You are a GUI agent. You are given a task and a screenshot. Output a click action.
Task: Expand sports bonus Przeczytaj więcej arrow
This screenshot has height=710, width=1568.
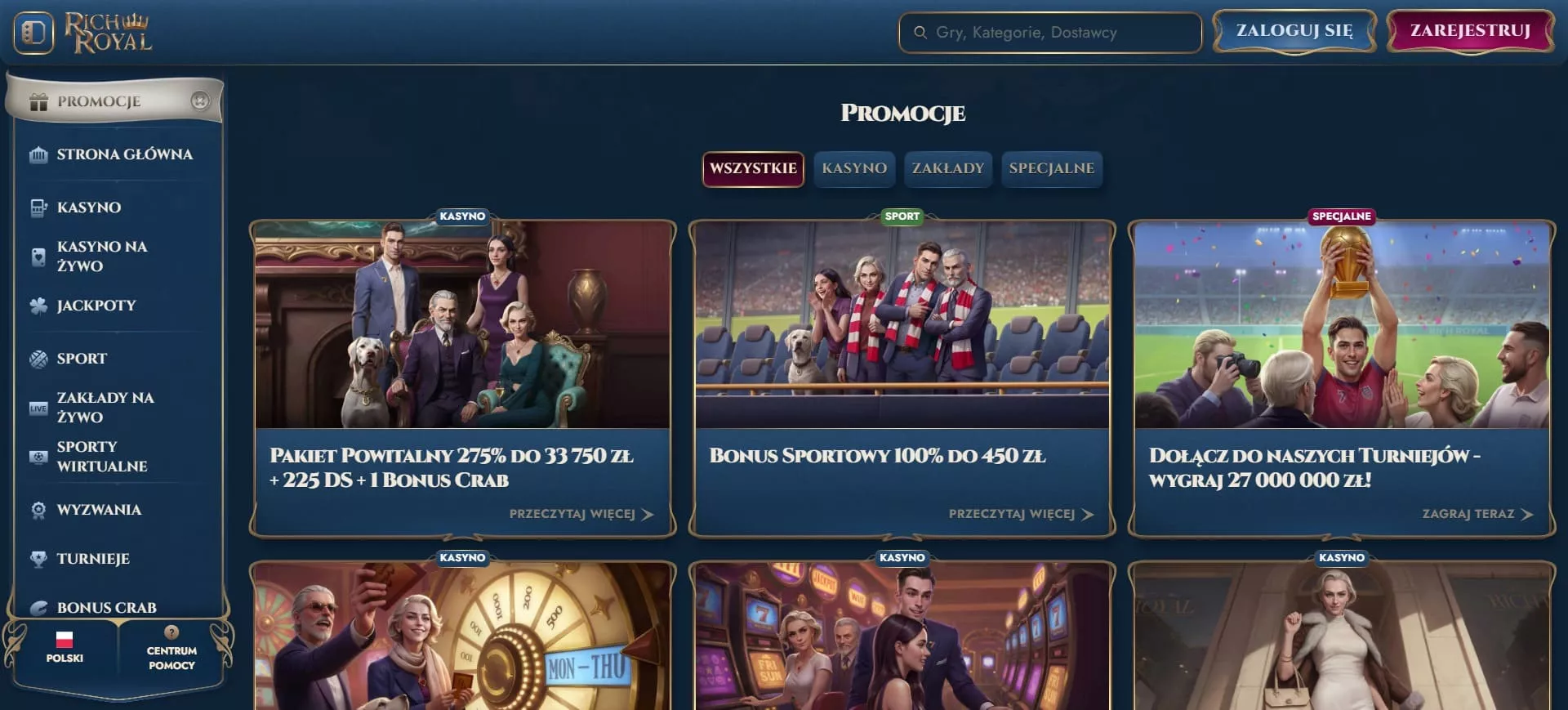[x=1087, y=514]
